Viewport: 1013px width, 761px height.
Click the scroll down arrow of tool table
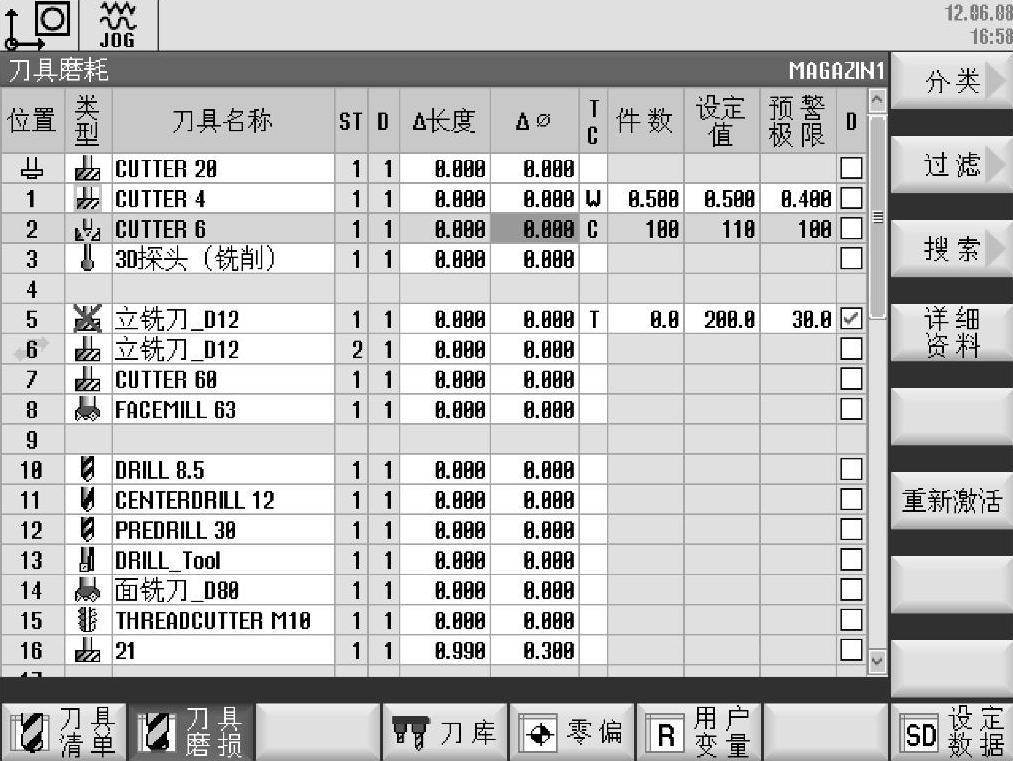pos(877,659)
